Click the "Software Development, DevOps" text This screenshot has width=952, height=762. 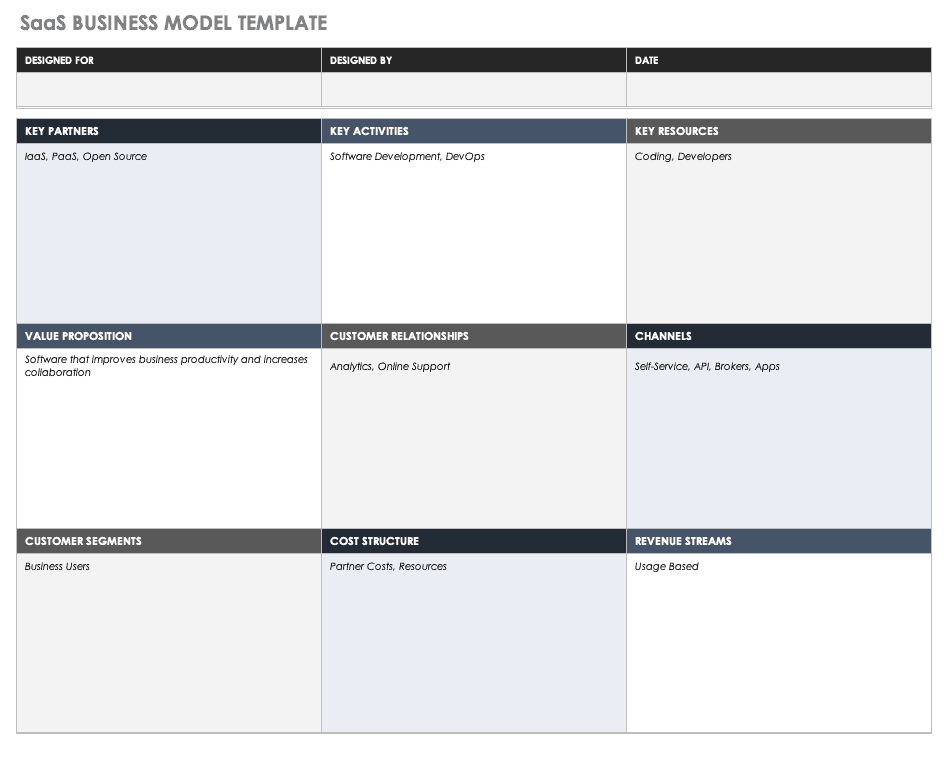(x=407, y=157)
